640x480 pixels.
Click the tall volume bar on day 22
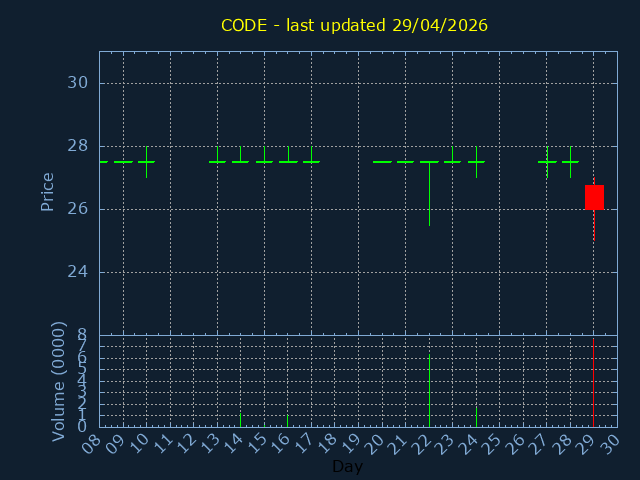point(429,392)
